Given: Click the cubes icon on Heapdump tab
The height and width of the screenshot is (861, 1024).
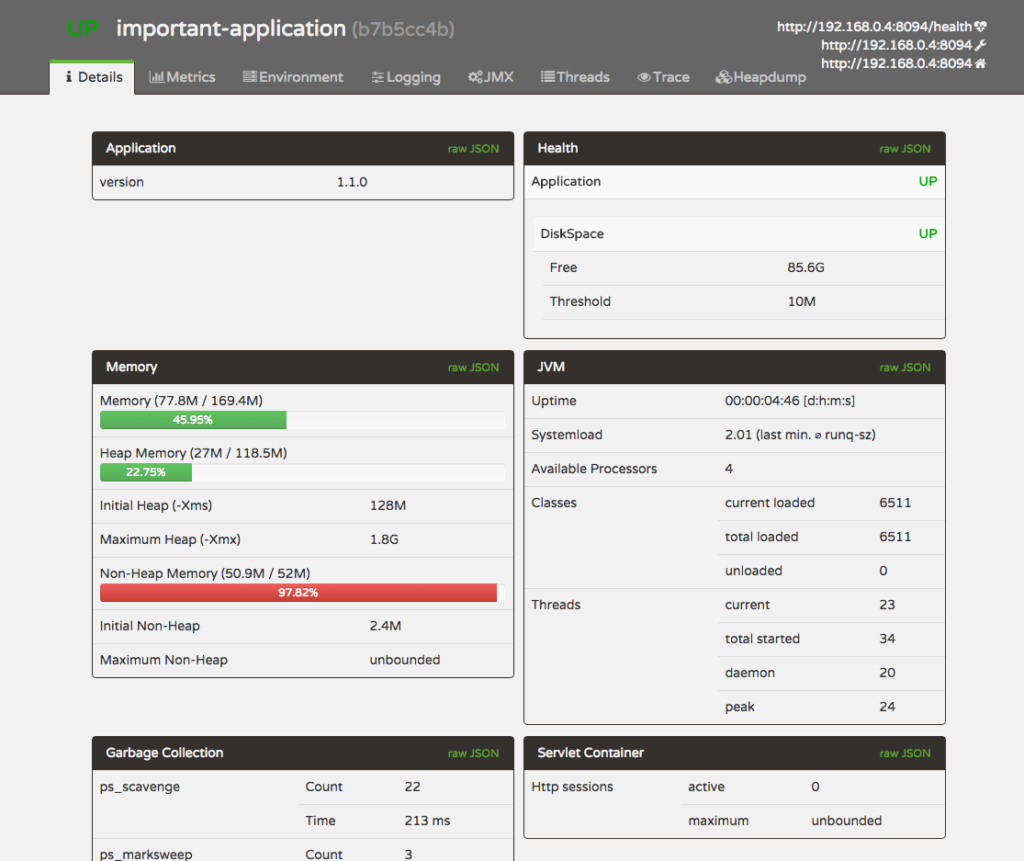Looking at the screenshot, I should click(x=724, y=78).
